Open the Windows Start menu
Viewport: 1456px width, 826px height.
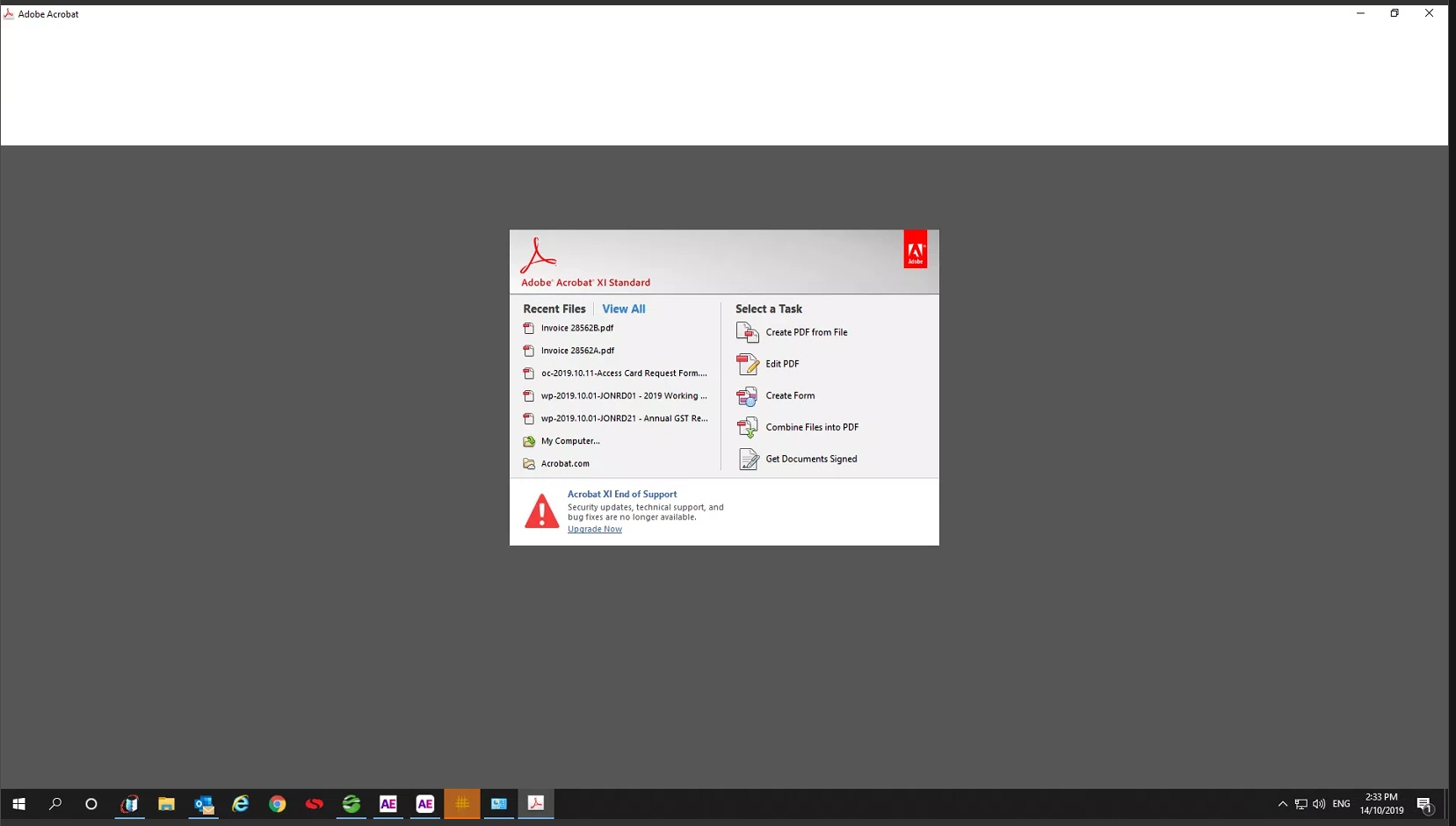18,804
